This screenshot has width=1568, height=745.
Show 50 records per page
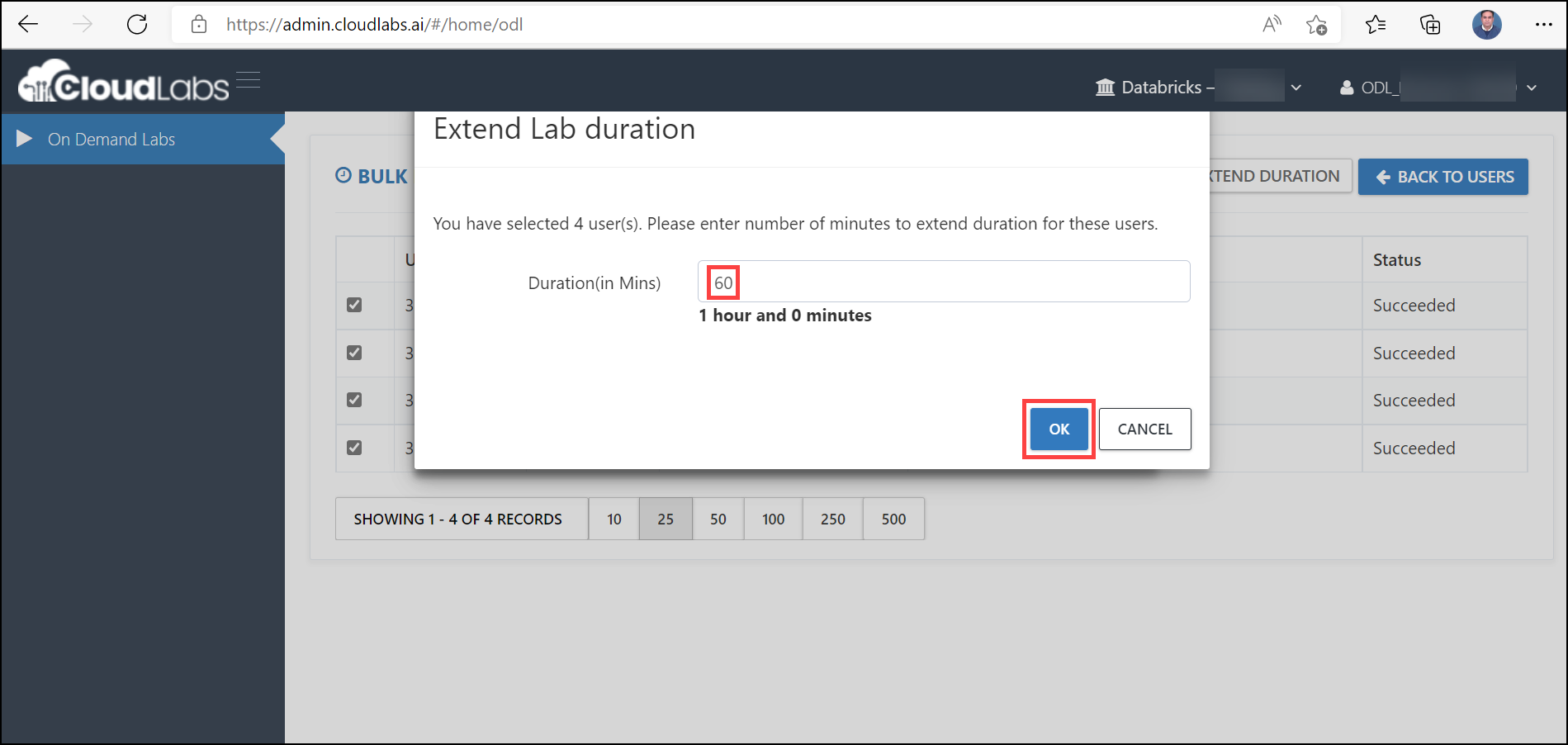(x=718, y=519)
